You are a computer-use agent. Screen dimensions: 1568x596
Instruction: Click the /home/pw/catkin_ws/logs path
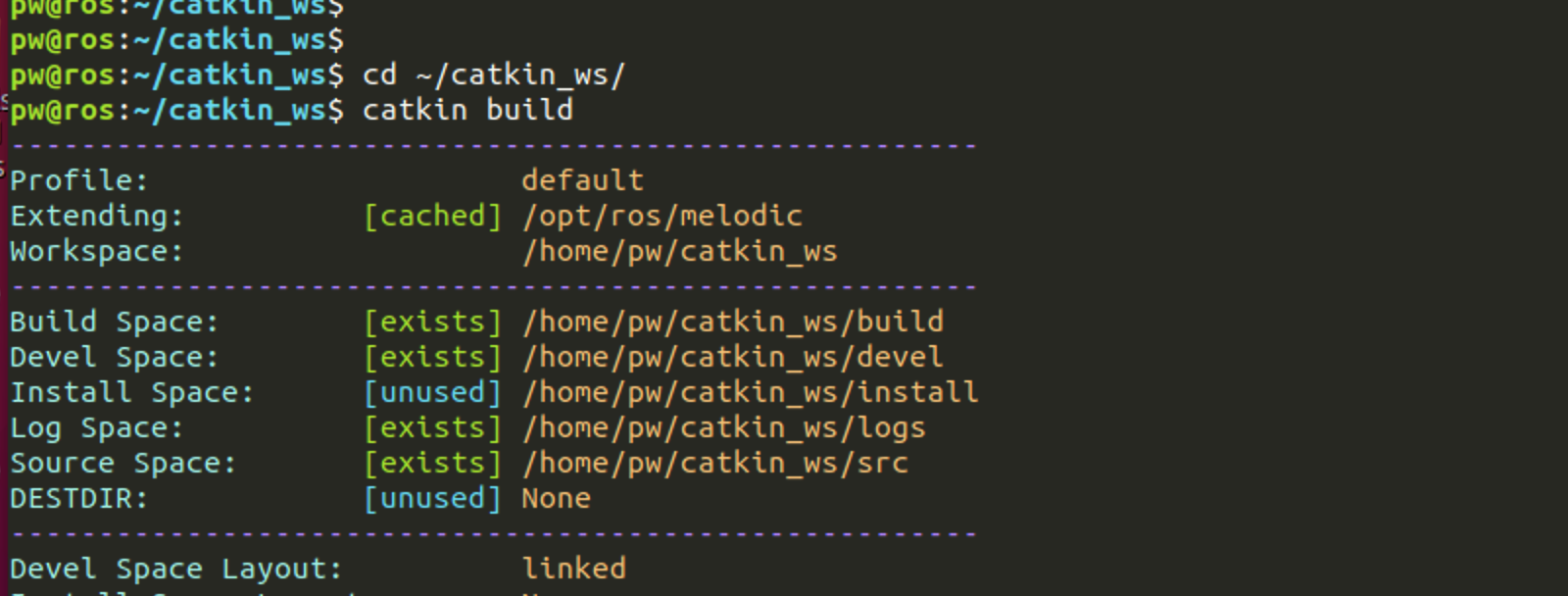click(724, 428)
